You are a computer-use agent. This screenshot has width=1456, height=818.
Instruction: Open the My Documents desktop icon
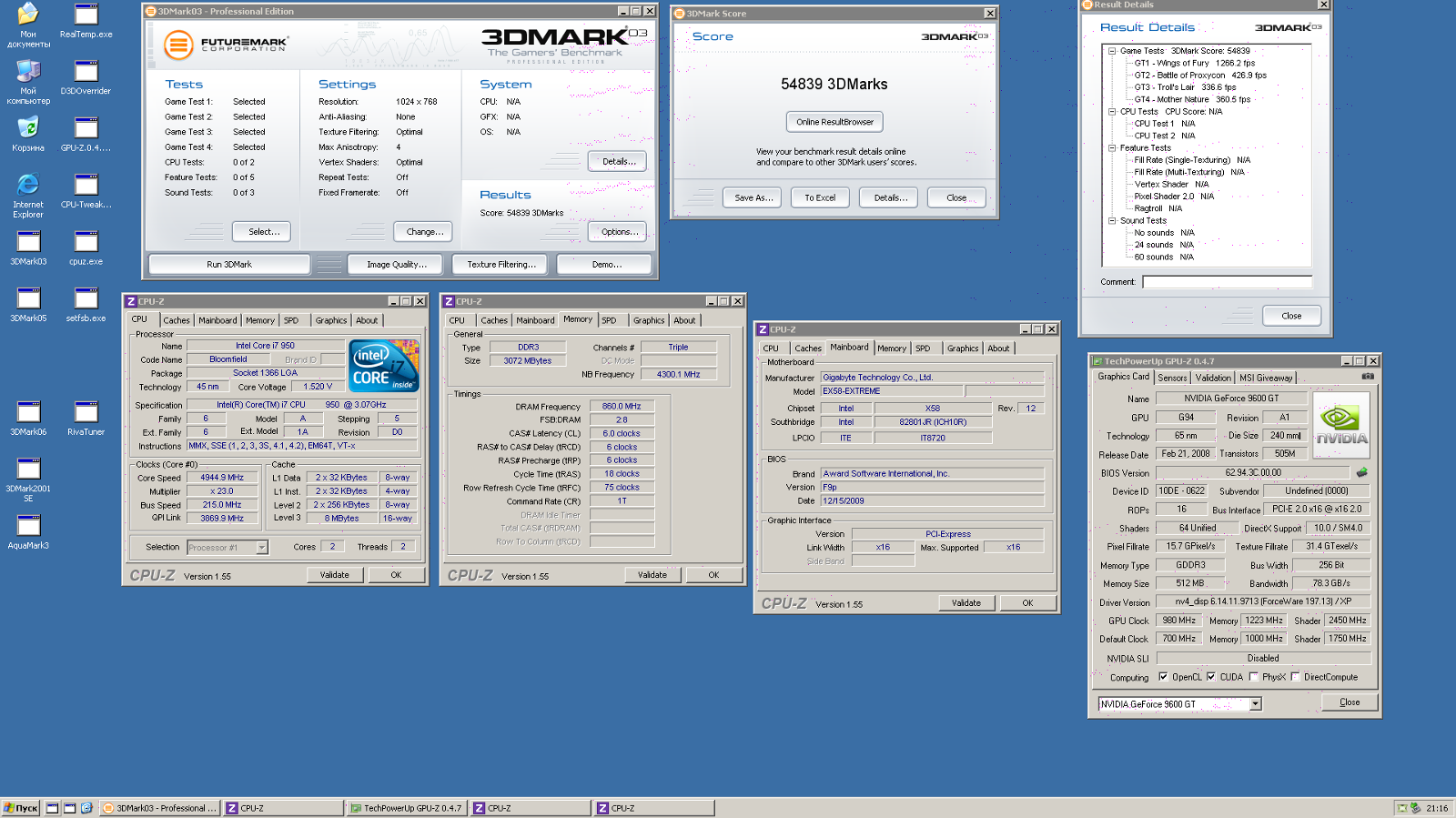28,25
